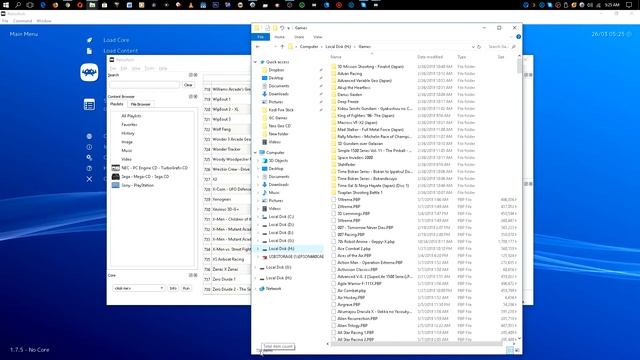Click the undo icon in Explorer title bar

pos(282,28)
